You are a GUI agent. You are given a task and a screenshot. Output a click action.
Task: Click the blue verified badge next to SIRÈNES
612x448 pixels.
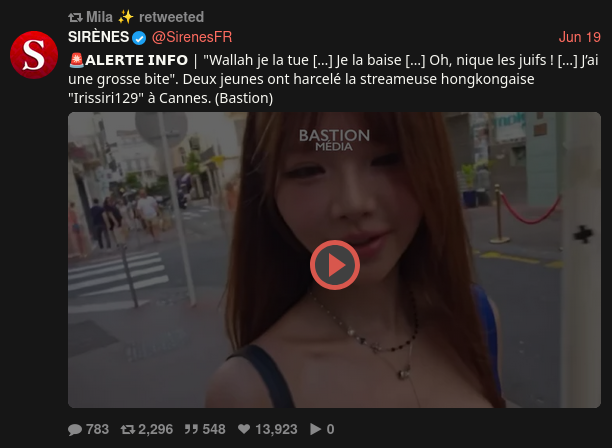[139, 38]
